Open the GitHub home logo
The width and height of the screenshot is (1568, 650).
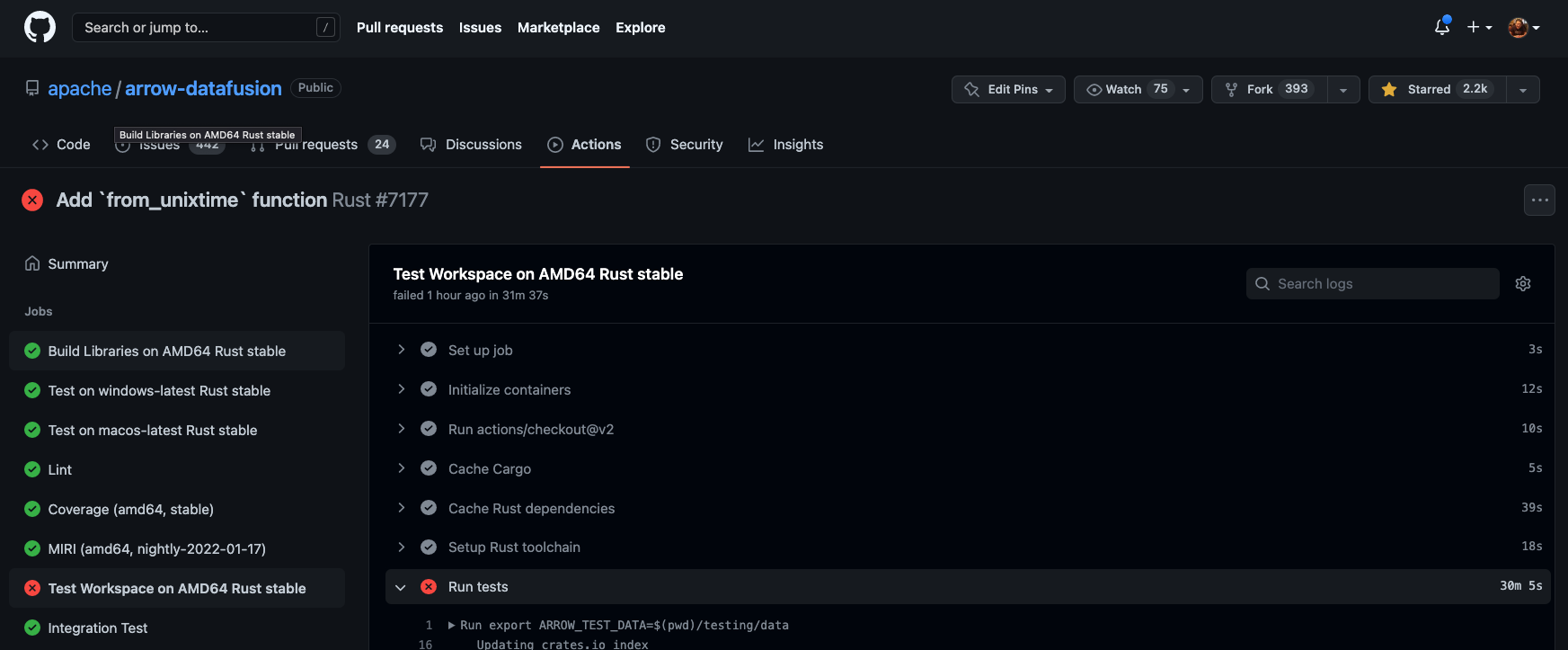pyautogui.click(x=40, y=27)
